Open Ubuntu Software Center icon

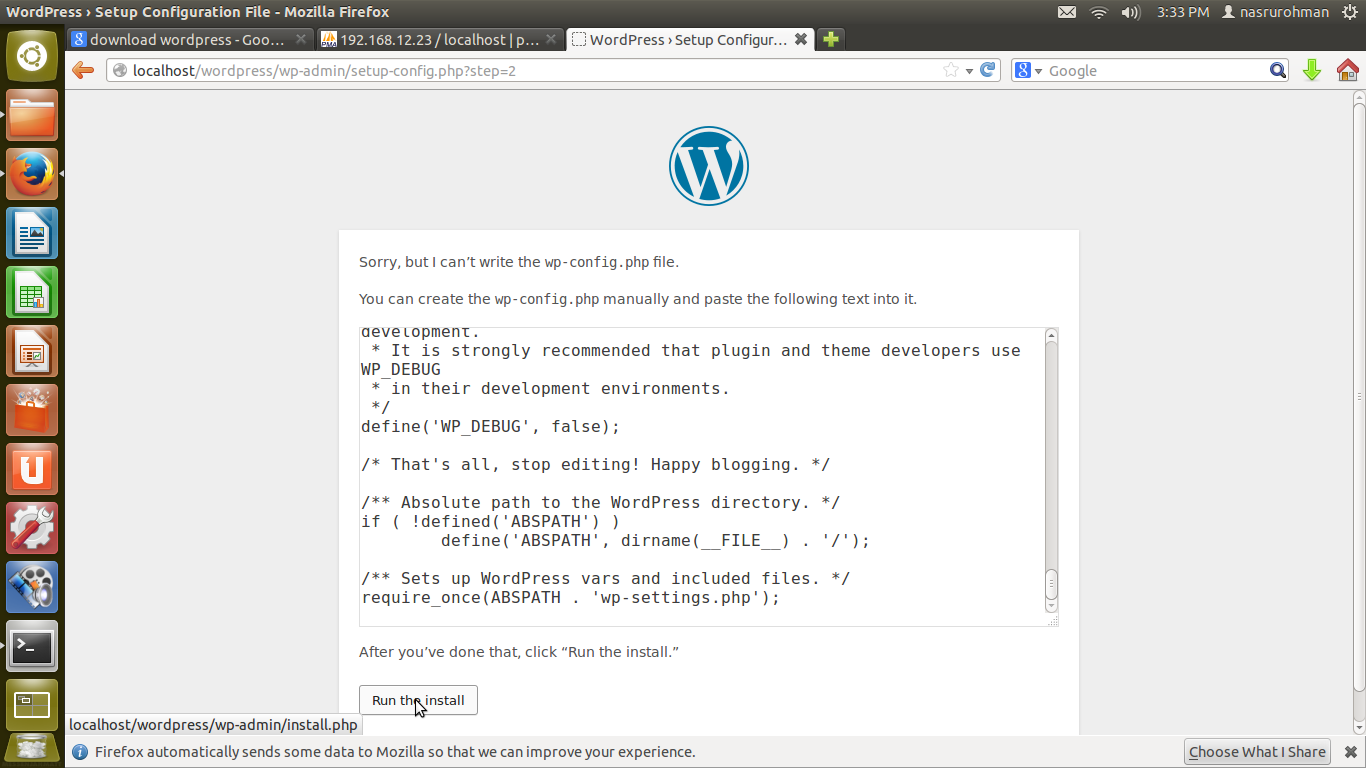32,410
